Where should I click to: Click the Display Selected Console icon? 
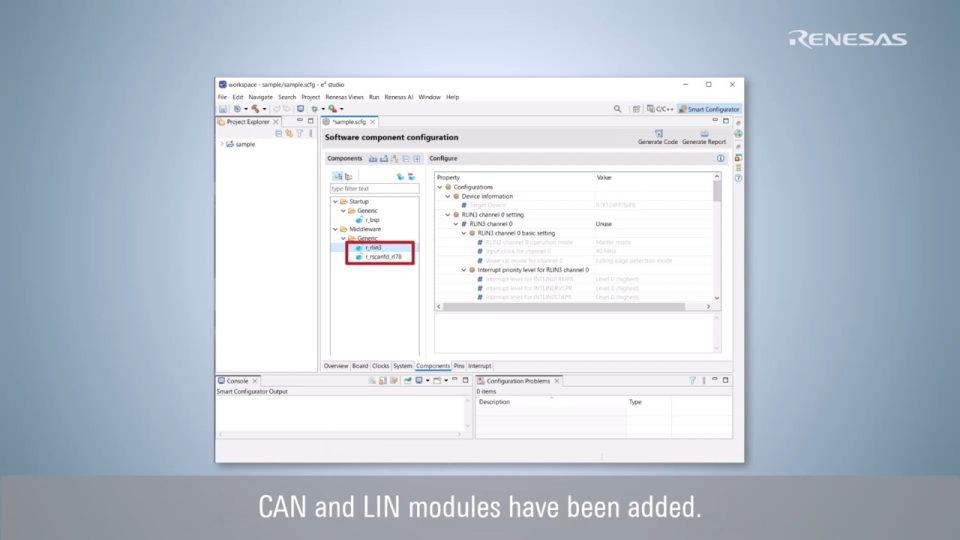click(x=419, y=381)
